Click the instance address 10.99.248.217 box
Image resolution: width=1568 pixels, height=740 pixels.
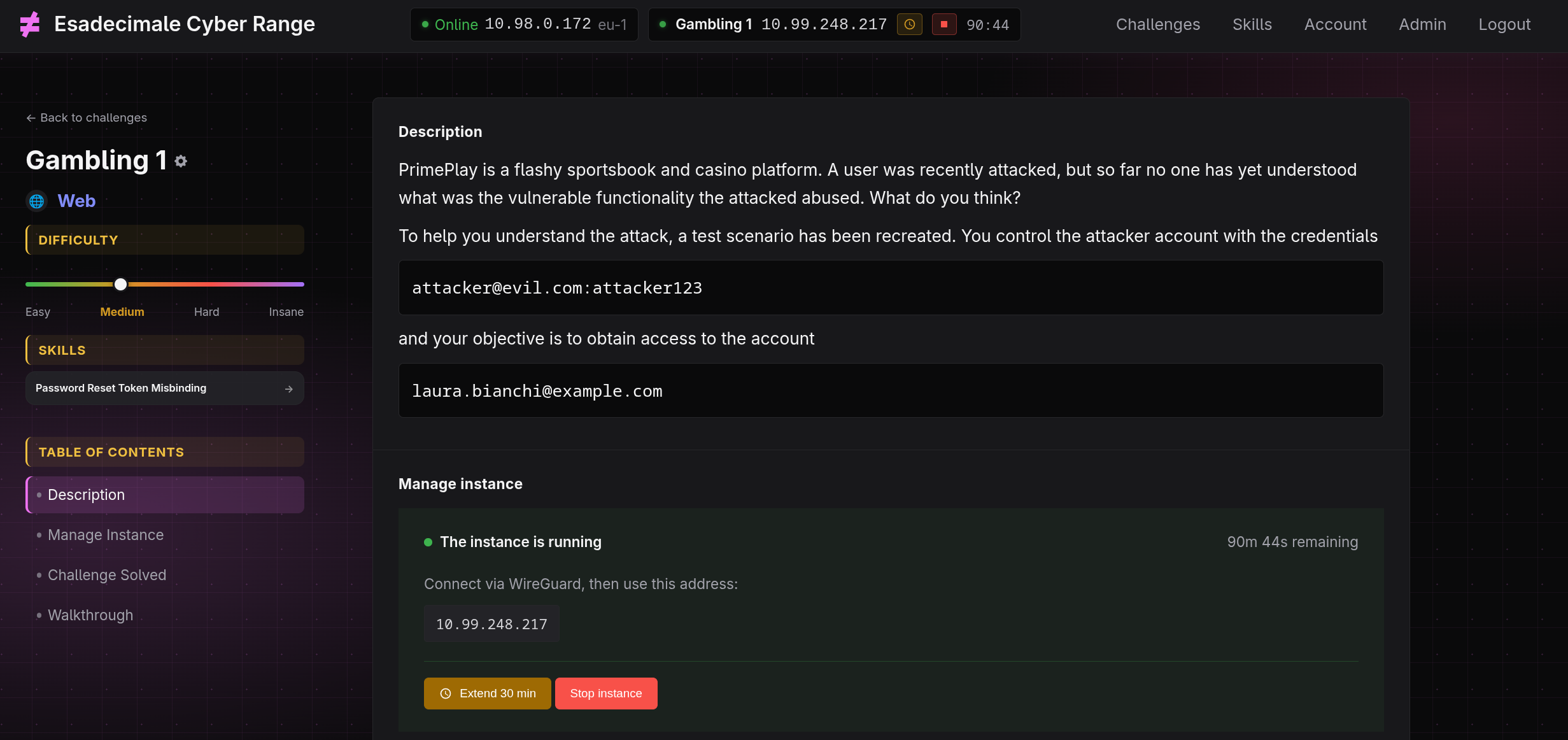[491, 624]
